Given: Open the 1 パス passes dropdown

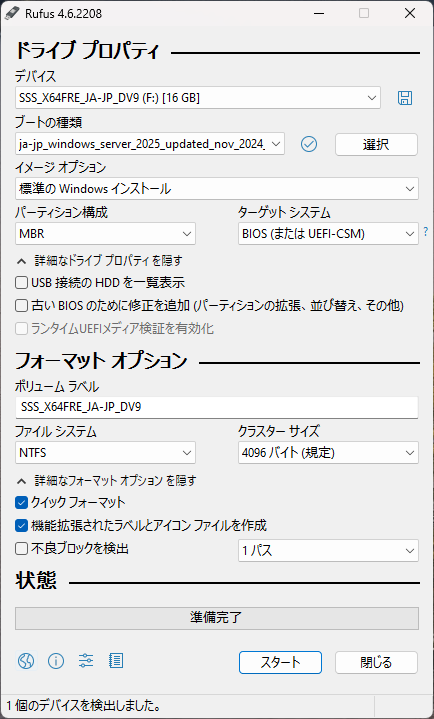Looking at the screenshot, I should (328, 551).
